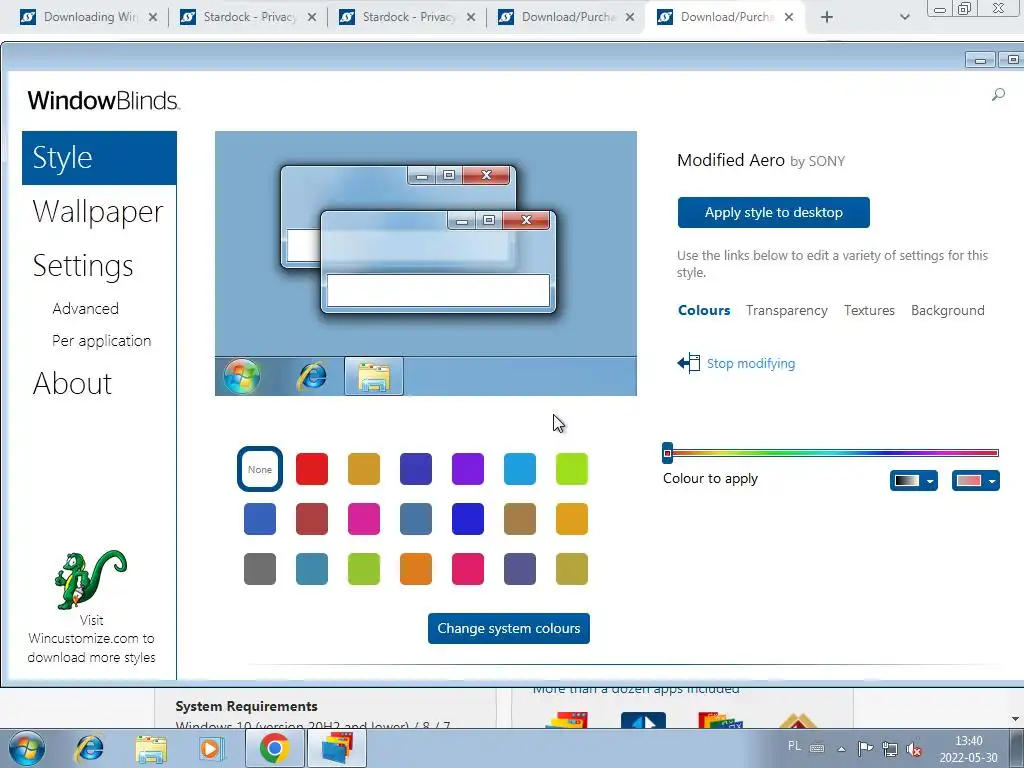Open Advanced settings sub-item

(86, 309)
